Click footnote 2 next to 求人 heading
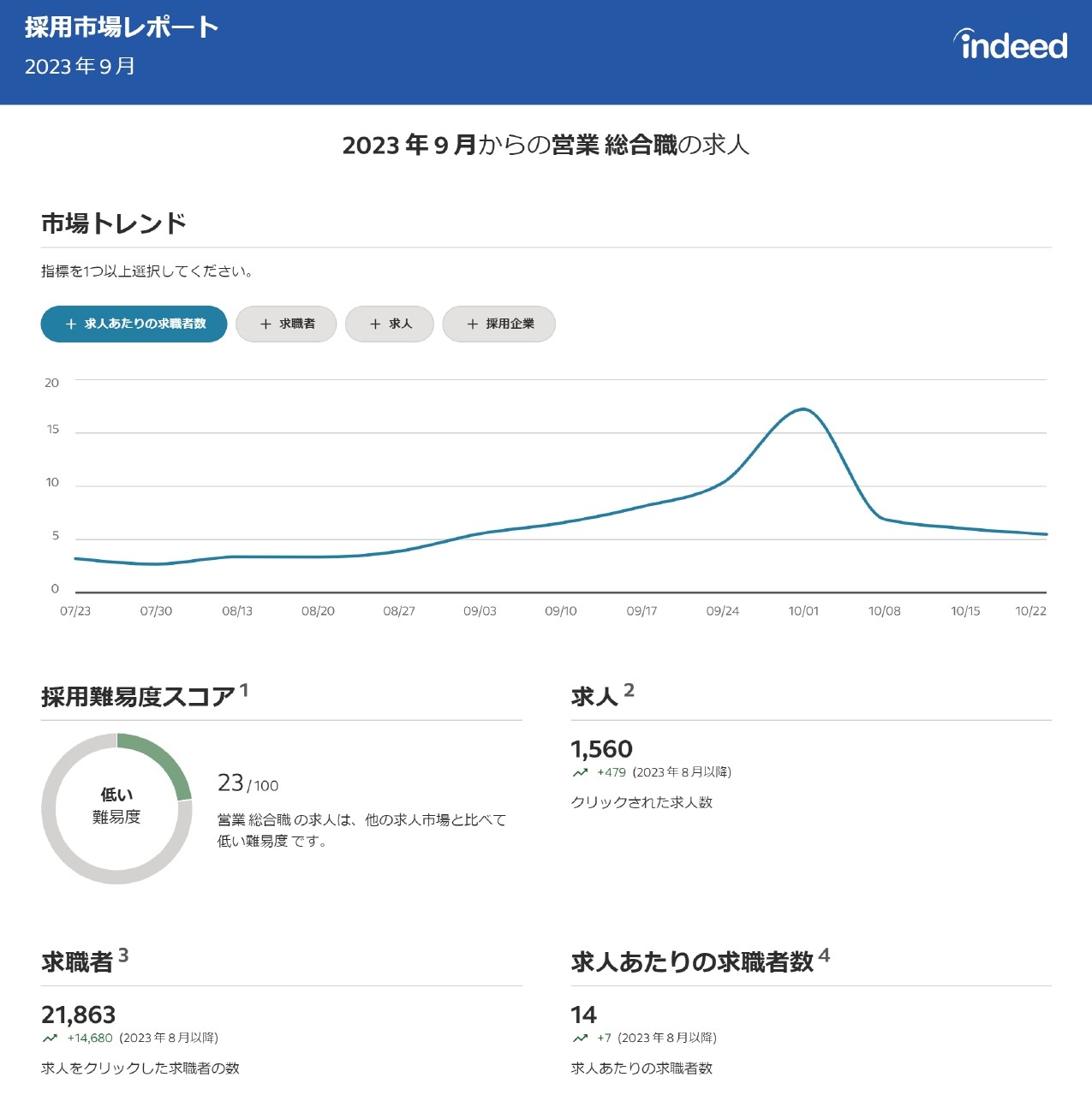Screen dimensions: 1092x1119 coord(630,690)
